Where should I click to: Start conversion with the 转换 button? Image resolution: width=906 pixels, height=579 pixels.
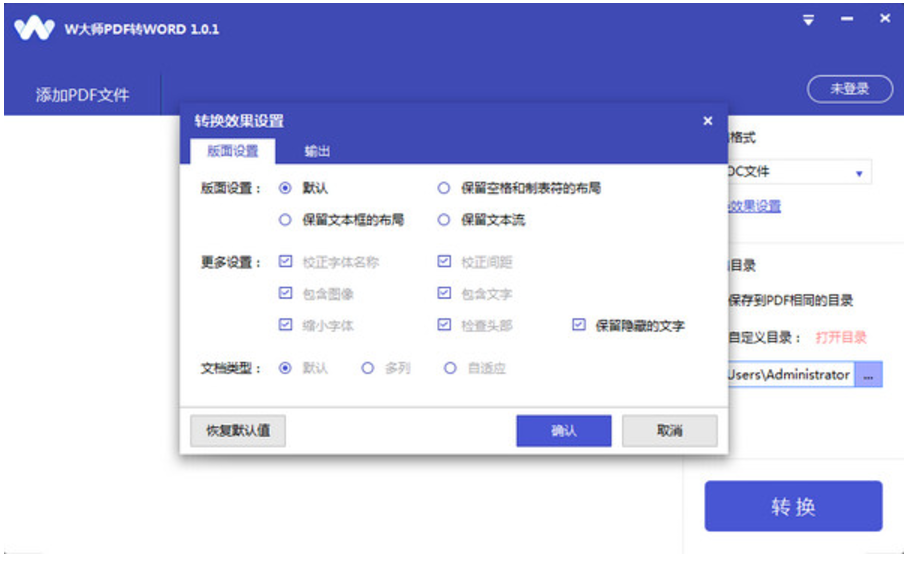click(794, 506)
